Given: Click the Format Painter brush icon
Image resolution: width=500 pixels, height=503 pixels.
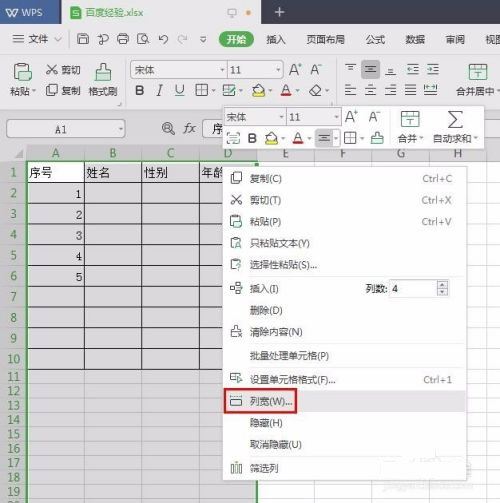Looking at the screenshot, I should (103, 72).
